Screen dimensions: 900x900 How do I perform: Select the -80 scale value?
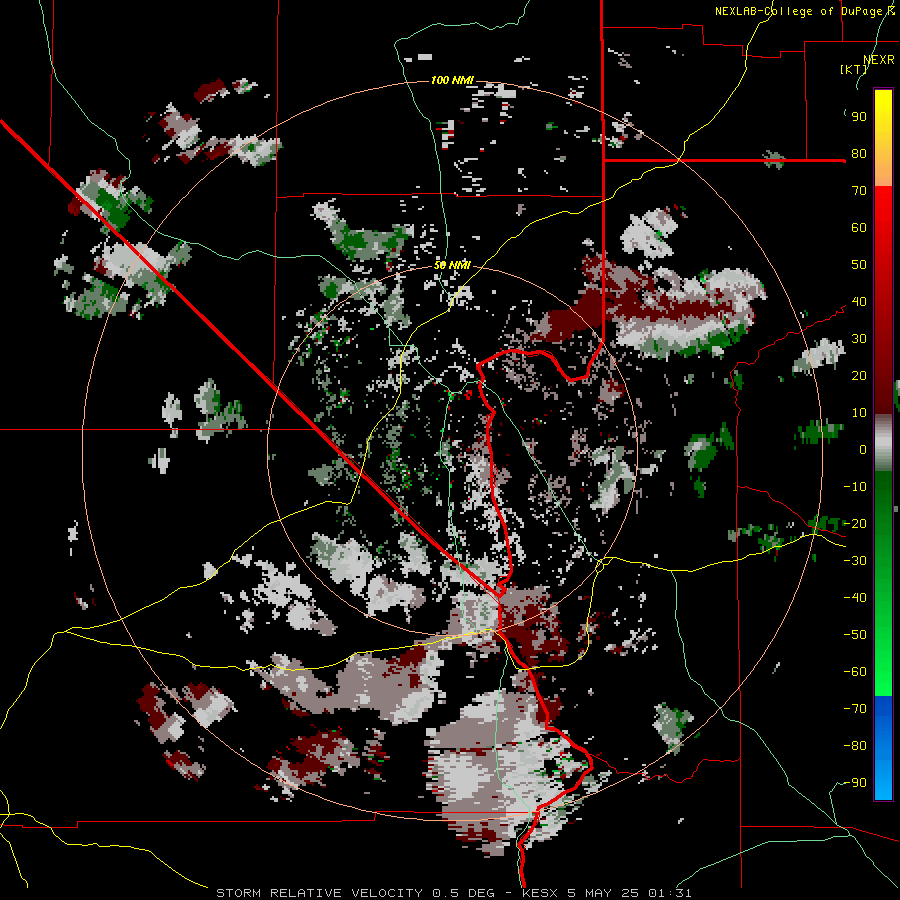pos(855,746)
